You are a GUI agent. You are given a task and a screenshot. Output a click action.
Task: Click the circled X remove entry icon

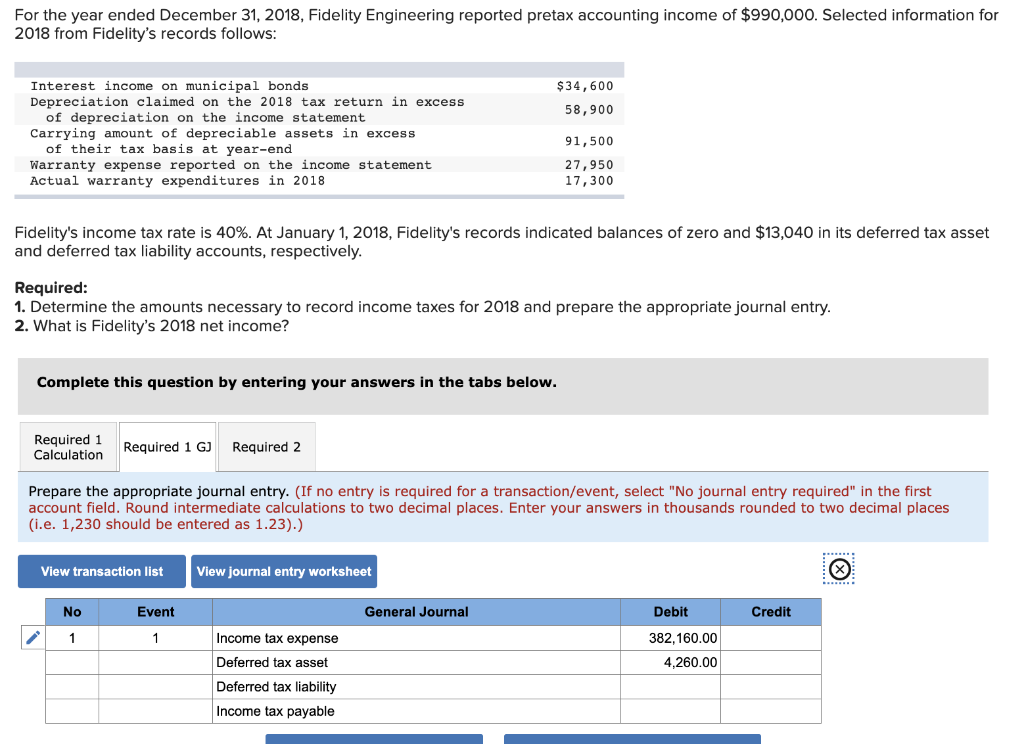838,568
